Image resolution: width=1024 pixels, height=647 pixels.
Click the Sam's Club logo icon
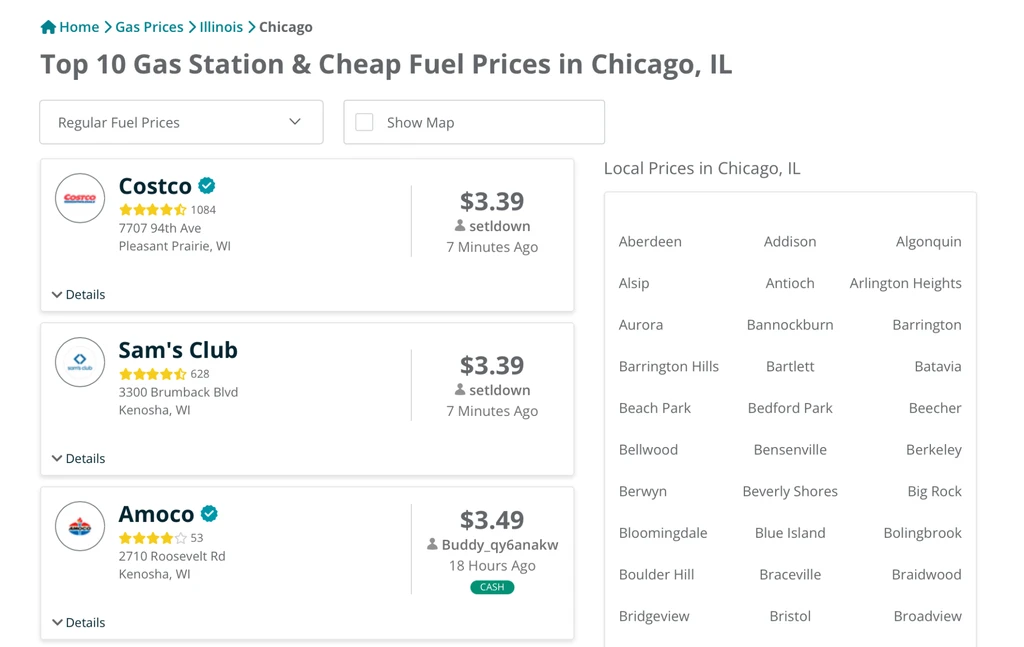click(80, 362)
